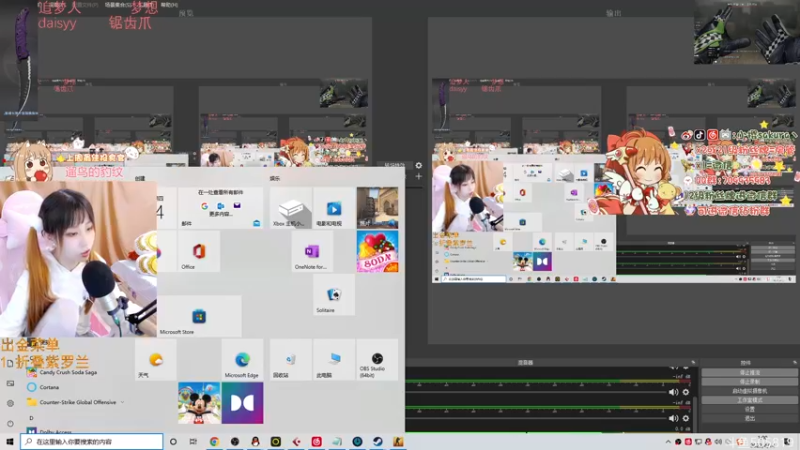Open the Disney Mickey Mouse game tile
Screen dimensions: 800x450
click(x=199, y=403)
